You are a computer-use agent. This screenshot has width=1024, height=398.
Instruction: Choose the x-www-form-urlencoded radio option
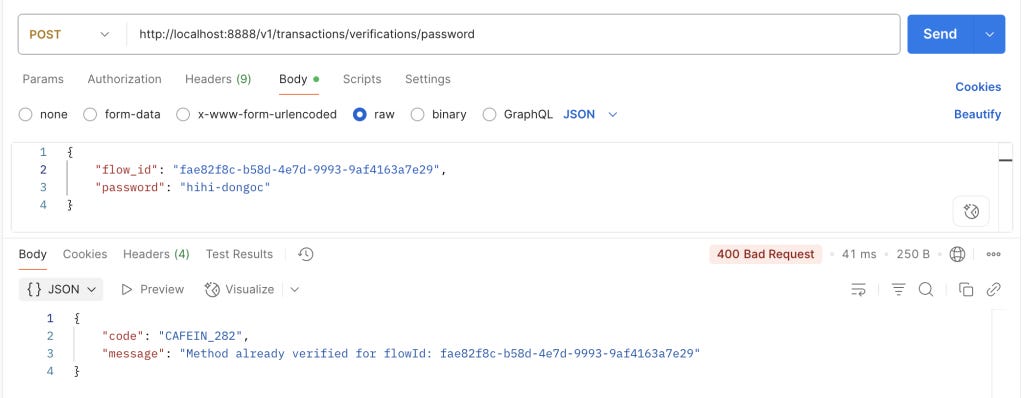point(183,114)
